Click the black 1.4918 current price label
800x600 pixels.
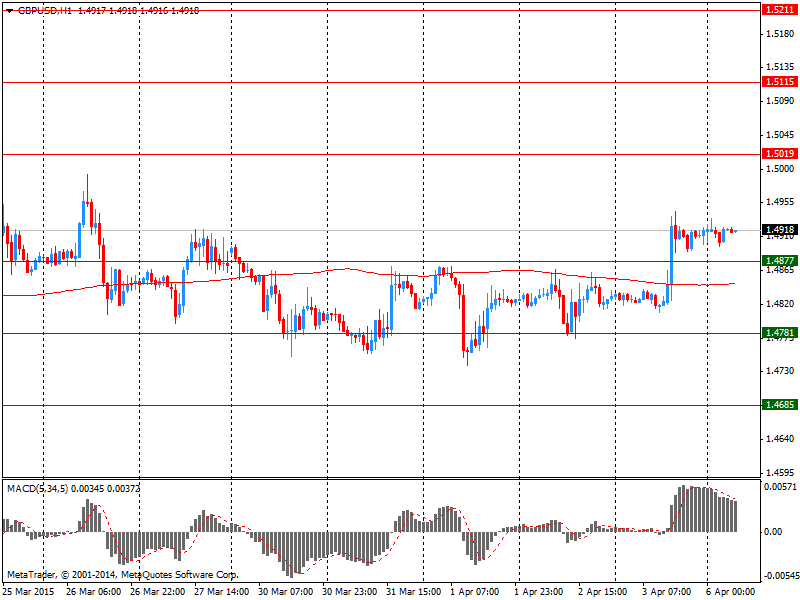(x=780, y=230)
